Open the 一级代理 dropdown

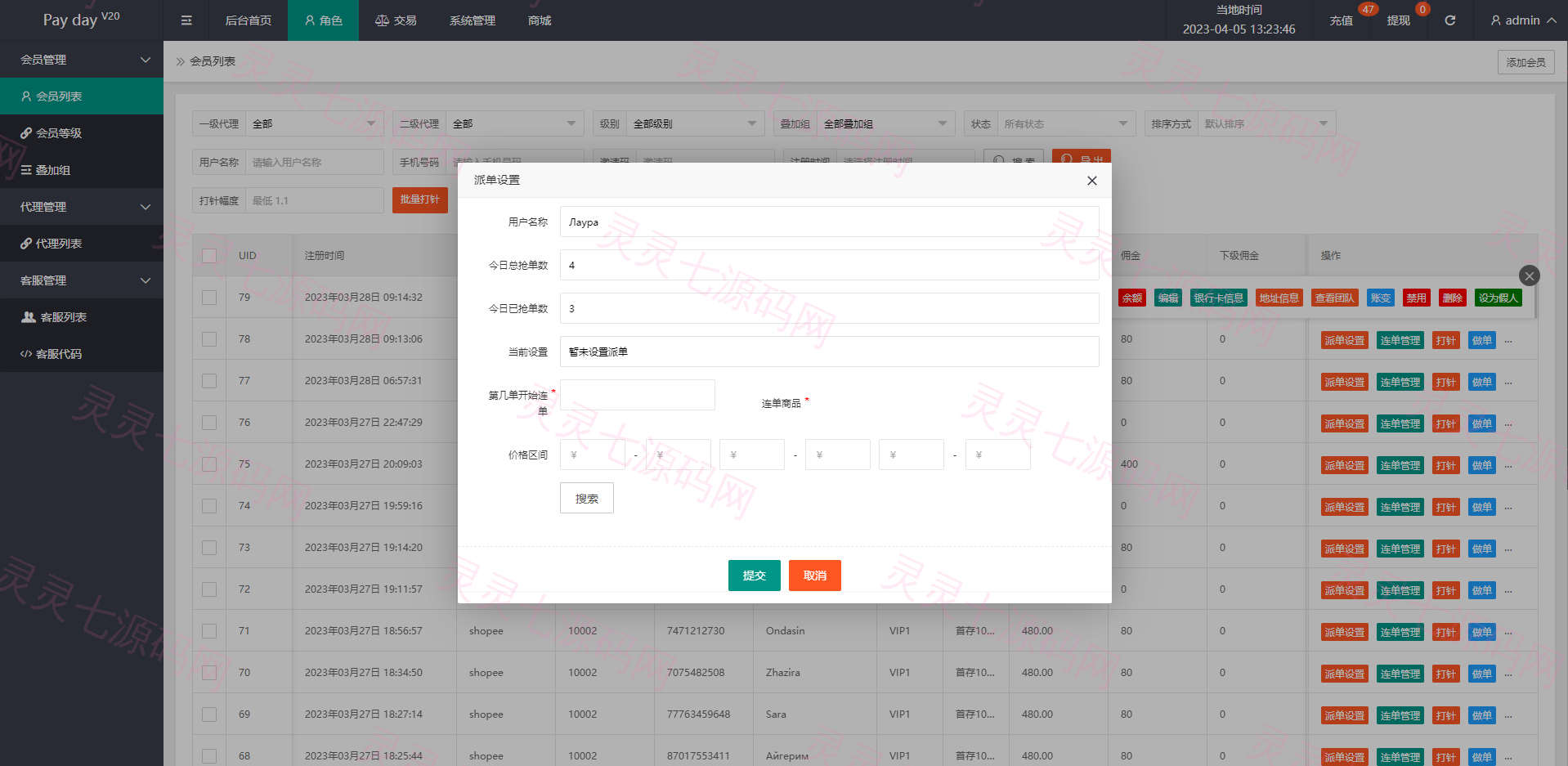pos(315,124)
